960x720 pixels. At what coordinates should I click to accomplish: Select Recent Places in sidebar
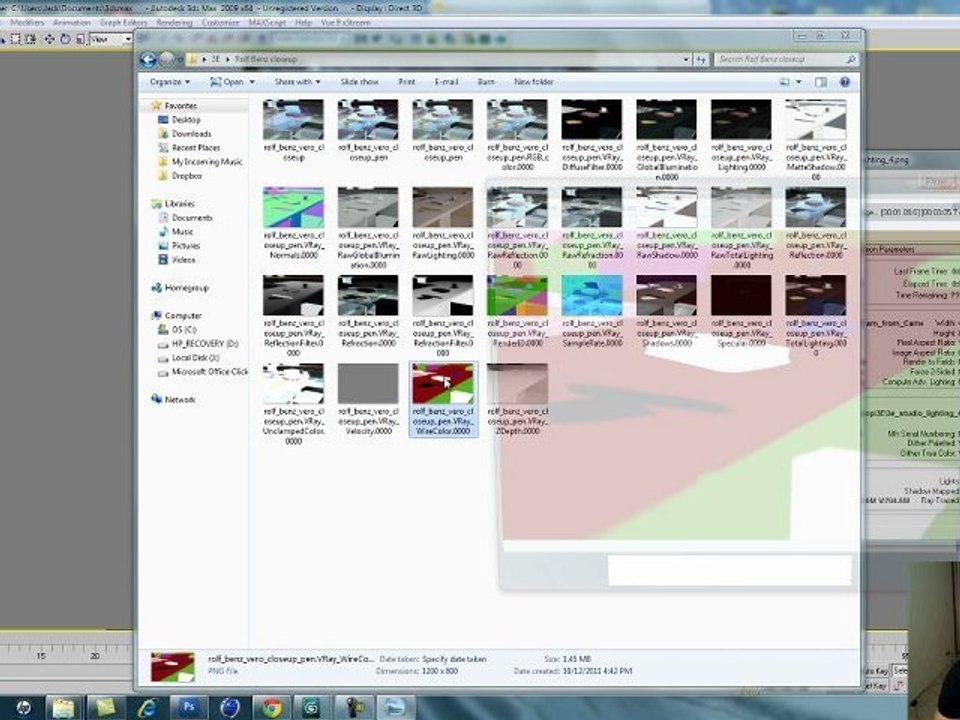(195, 148)
